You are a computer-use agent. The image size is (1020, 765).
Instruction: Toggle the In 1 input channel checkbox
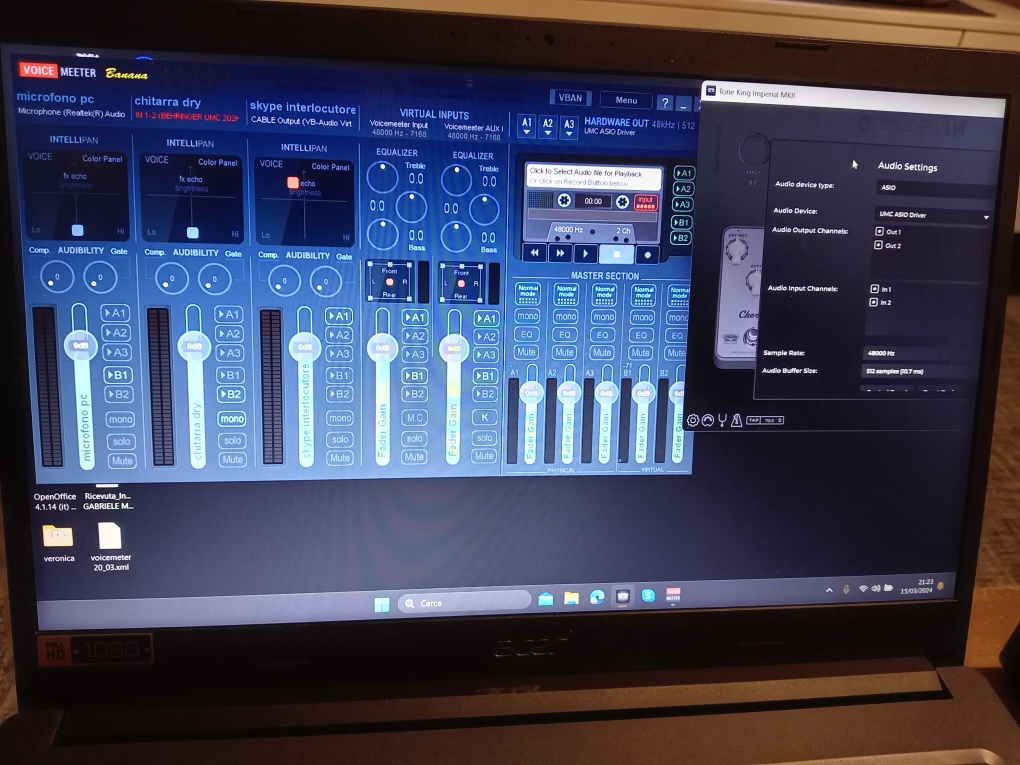874,288
